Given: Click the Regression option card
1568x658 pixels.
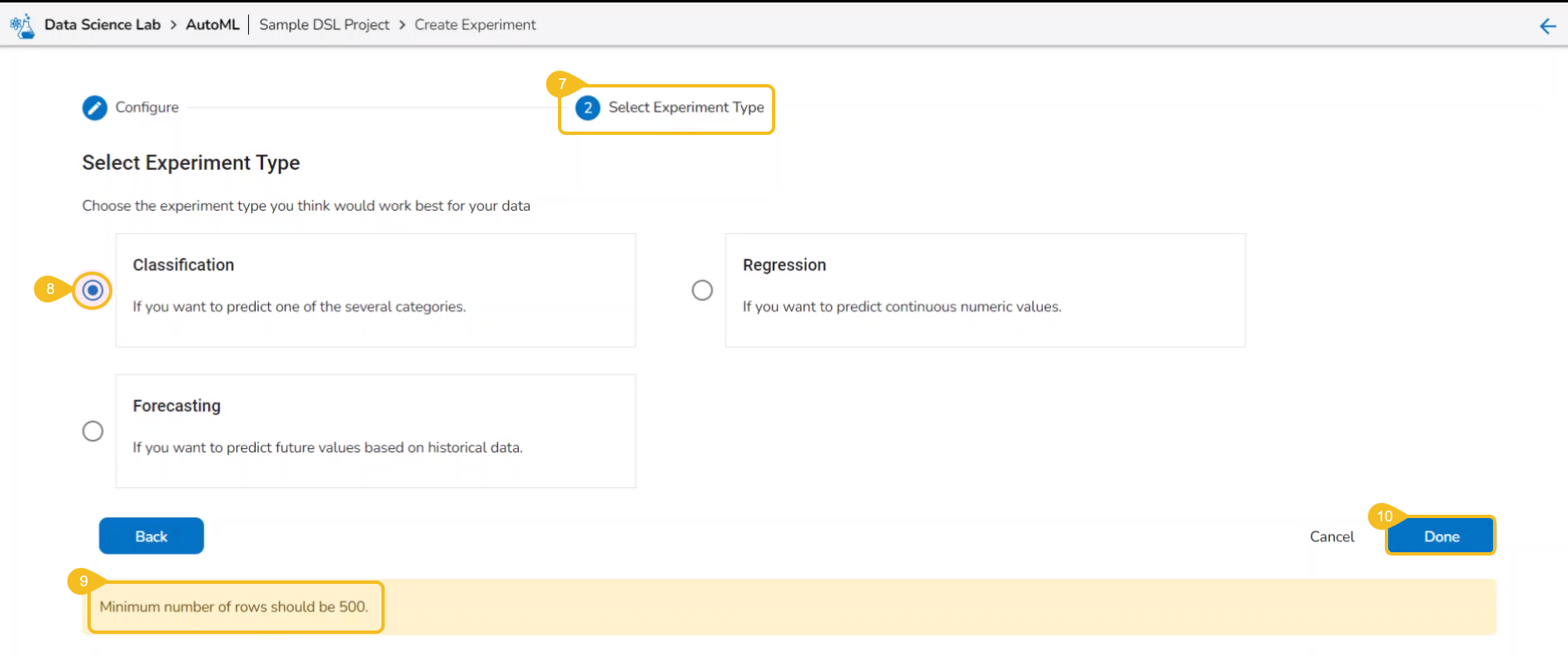Looking at the screenshot, I should (984, 290).
